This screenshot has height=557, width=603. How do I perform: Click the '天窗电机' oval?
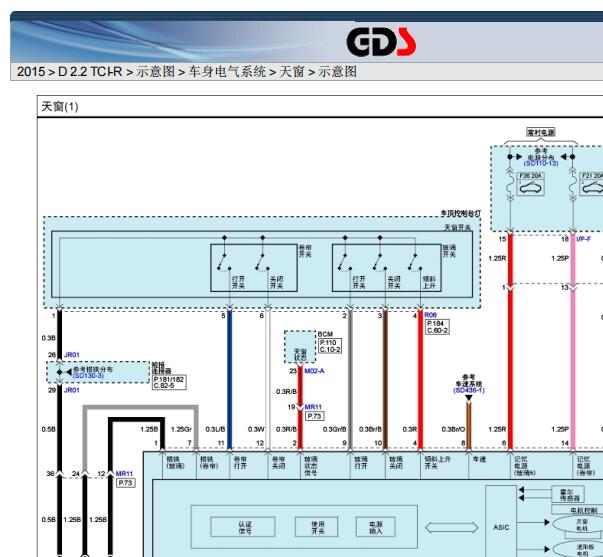pyautogui.click(x=580, y=525)
